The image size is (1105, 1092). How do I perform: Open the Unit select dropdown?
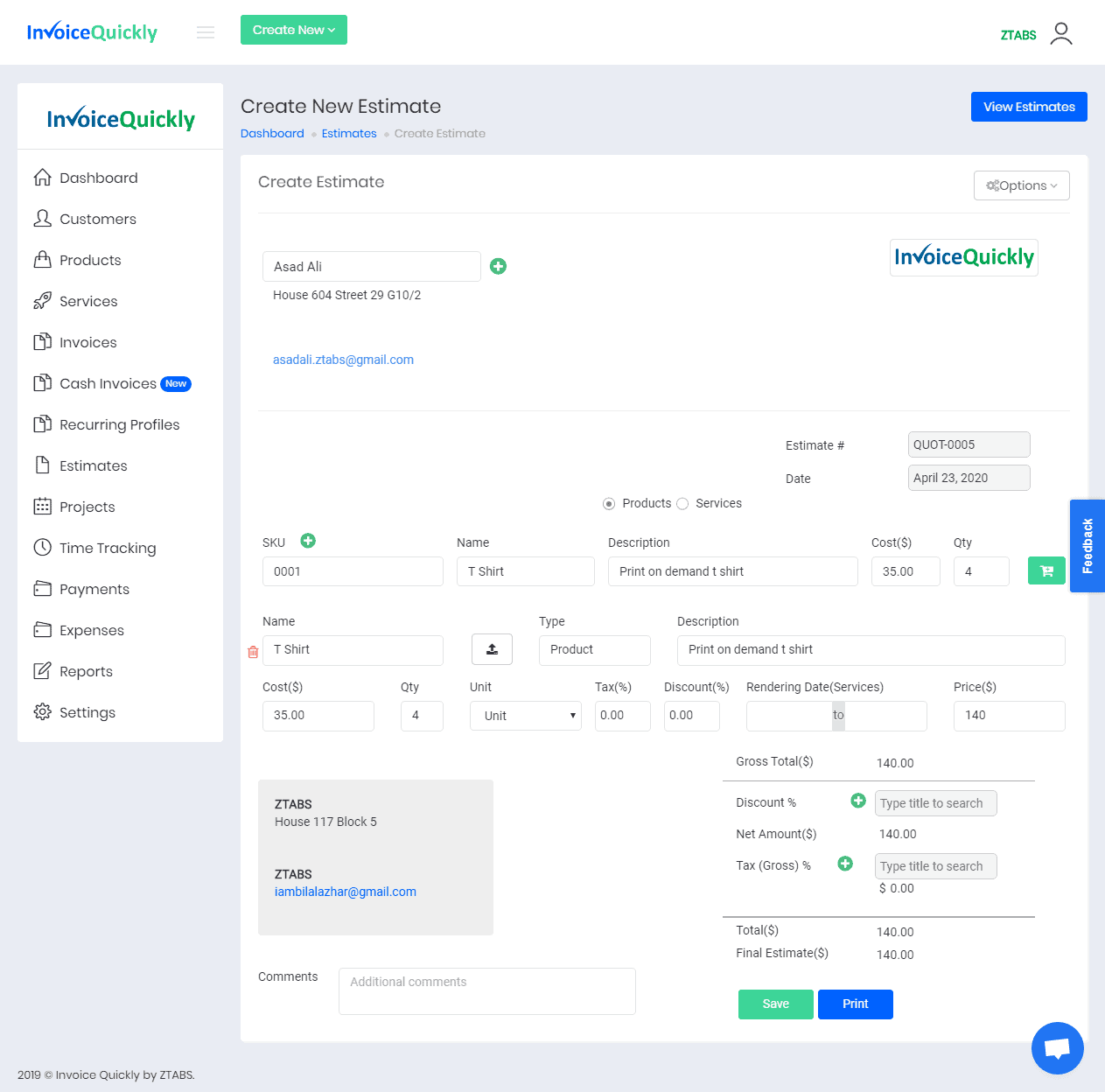pyautogui.click(x=525, y=716)
